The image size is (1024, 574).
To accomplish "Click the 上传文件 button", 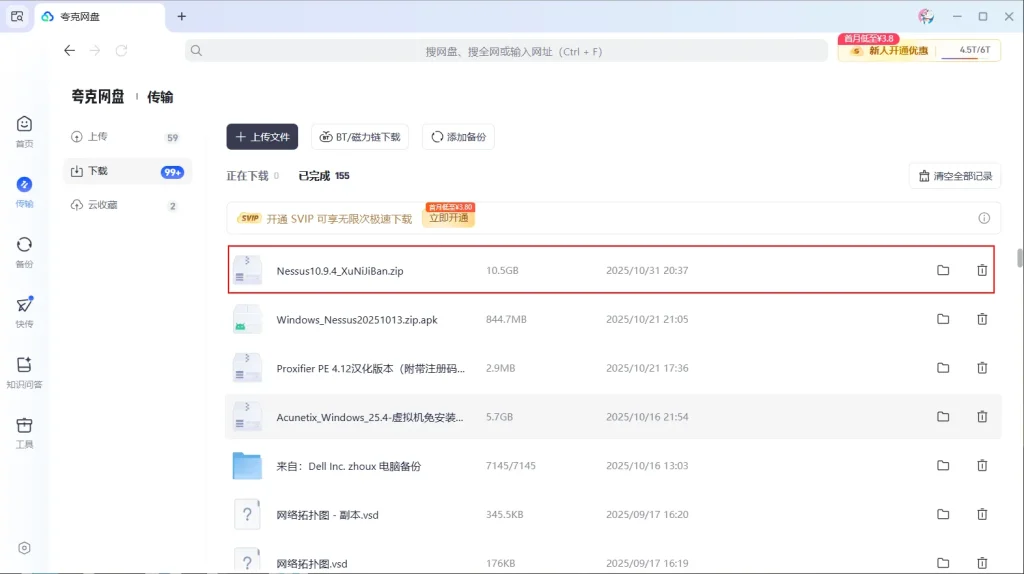I will tap(262, 137).
